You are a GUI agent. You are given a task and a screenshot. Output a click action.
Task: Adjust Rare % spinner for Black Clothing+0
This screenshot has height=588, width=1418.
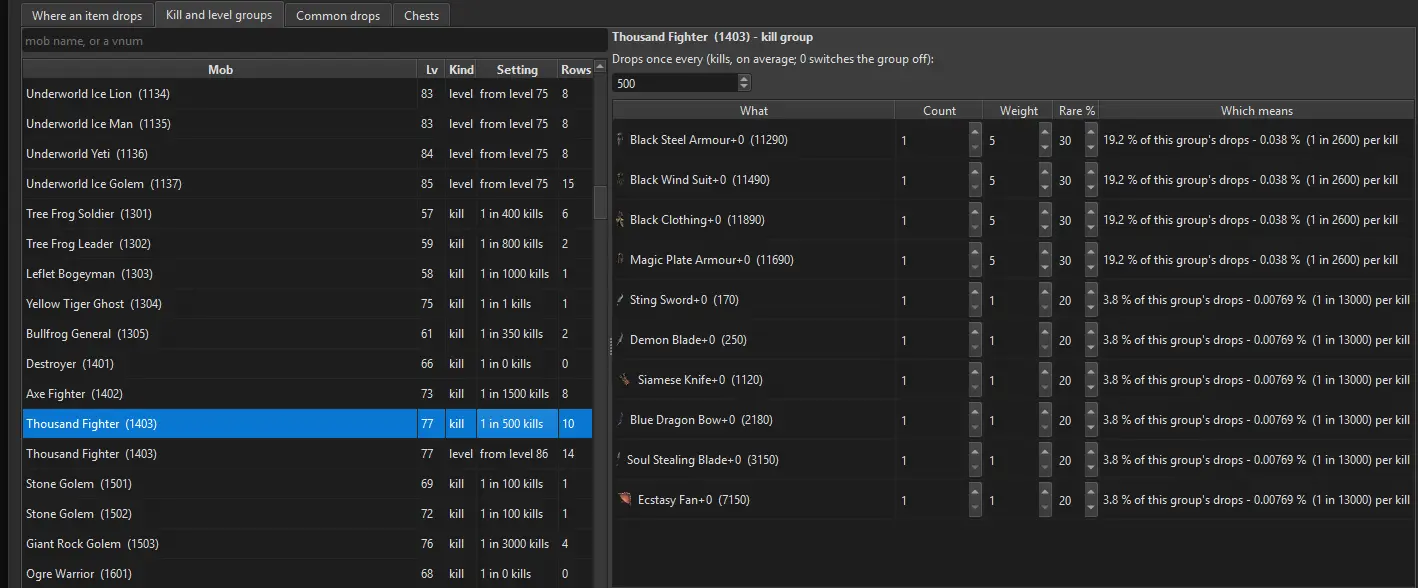(1091, 220)
